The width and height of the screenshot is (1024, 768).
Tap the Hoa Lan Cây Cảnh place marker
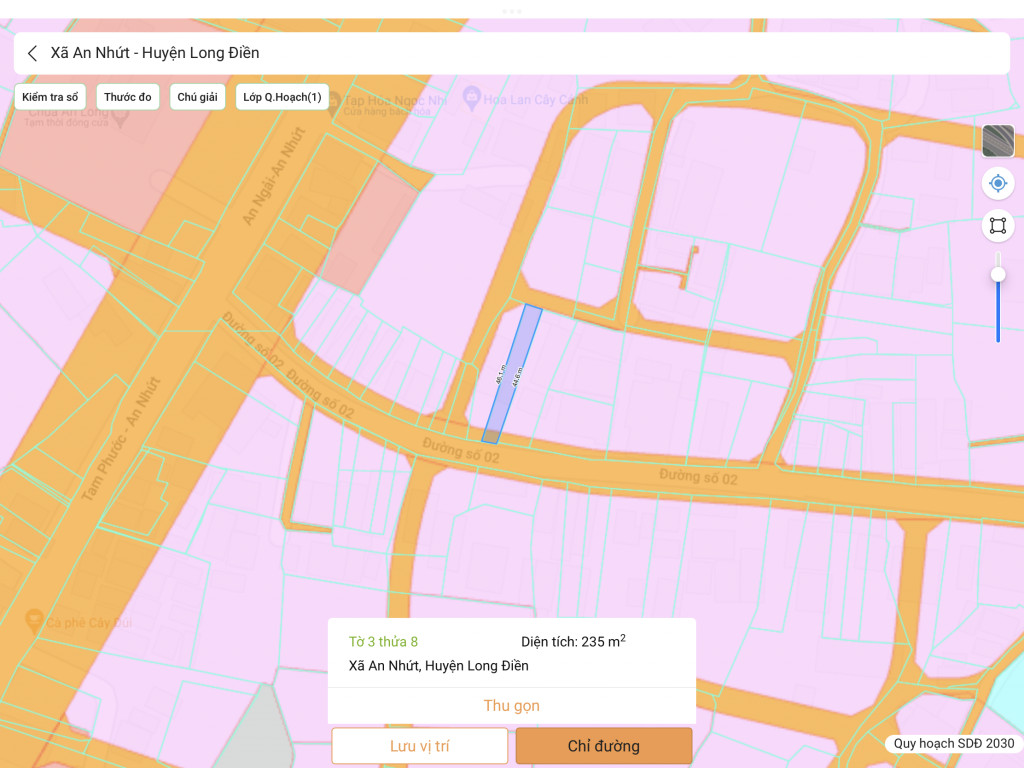coord(471,98)
